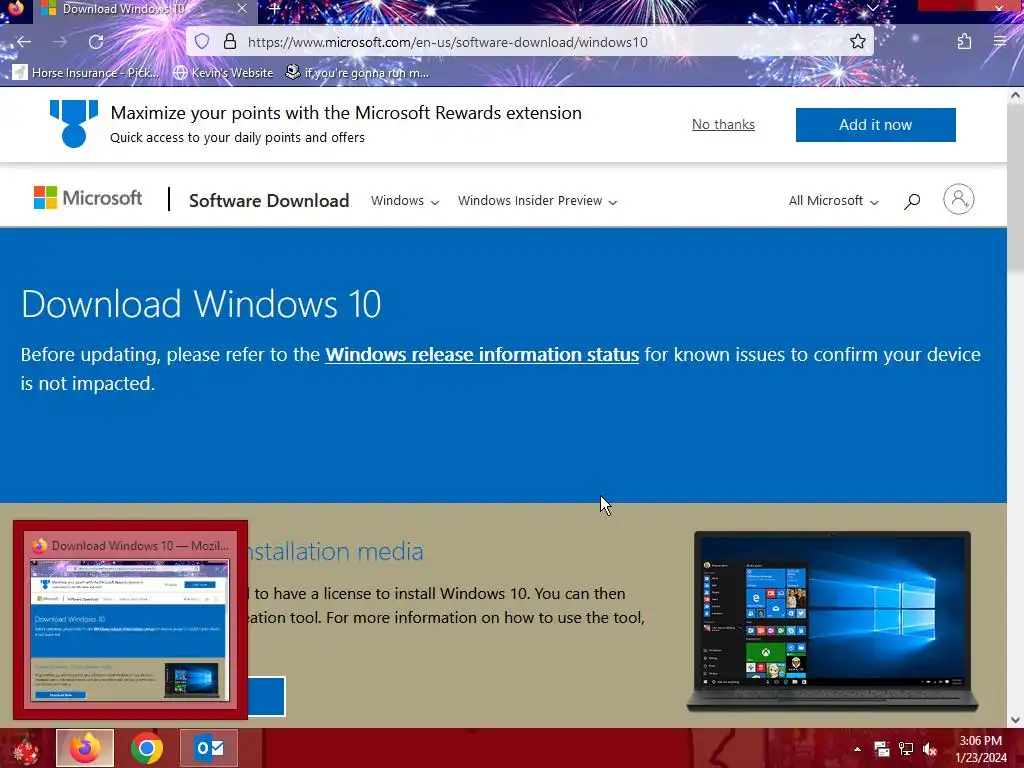Select the Download Windows 10 tab
1024x768 pixels.
(144, 9)
